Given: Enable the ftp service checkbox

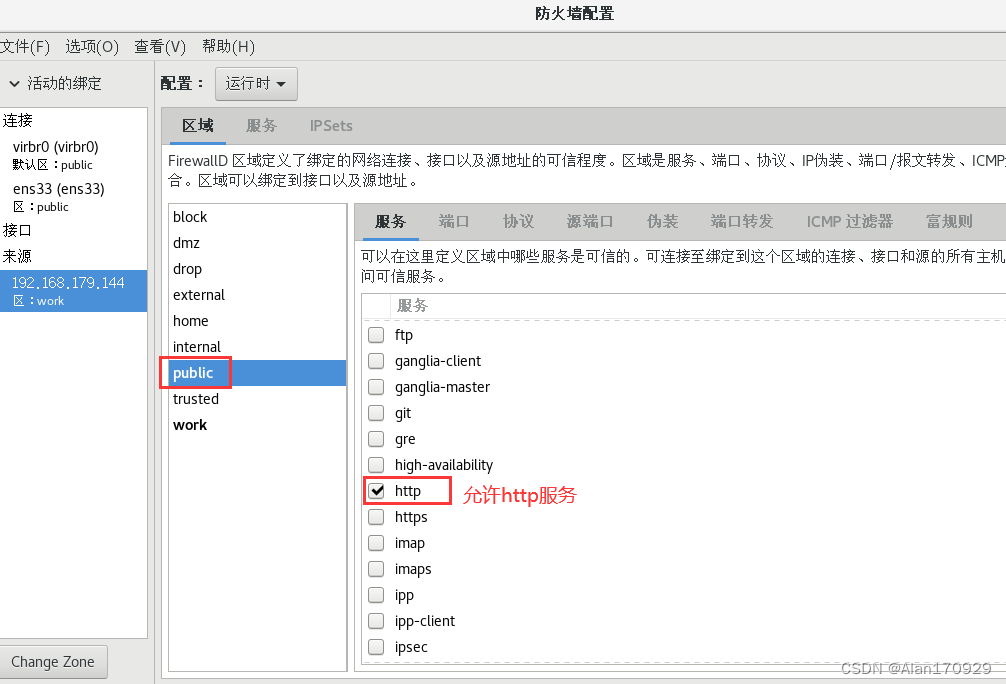Looking at the screenshot, I should click(376, 335).
